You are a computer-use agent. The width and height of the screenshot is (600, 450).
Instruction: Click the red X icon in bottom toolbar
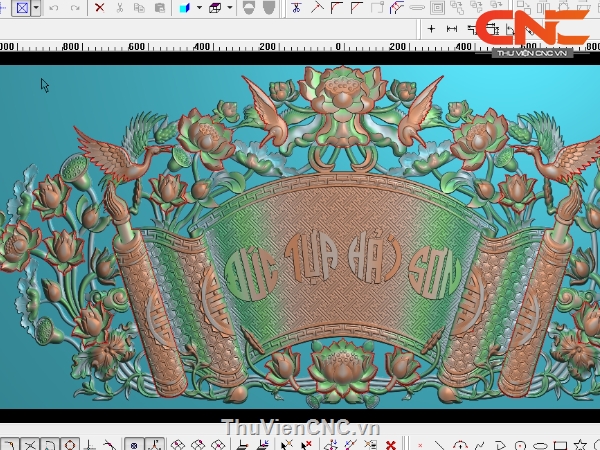391,444
